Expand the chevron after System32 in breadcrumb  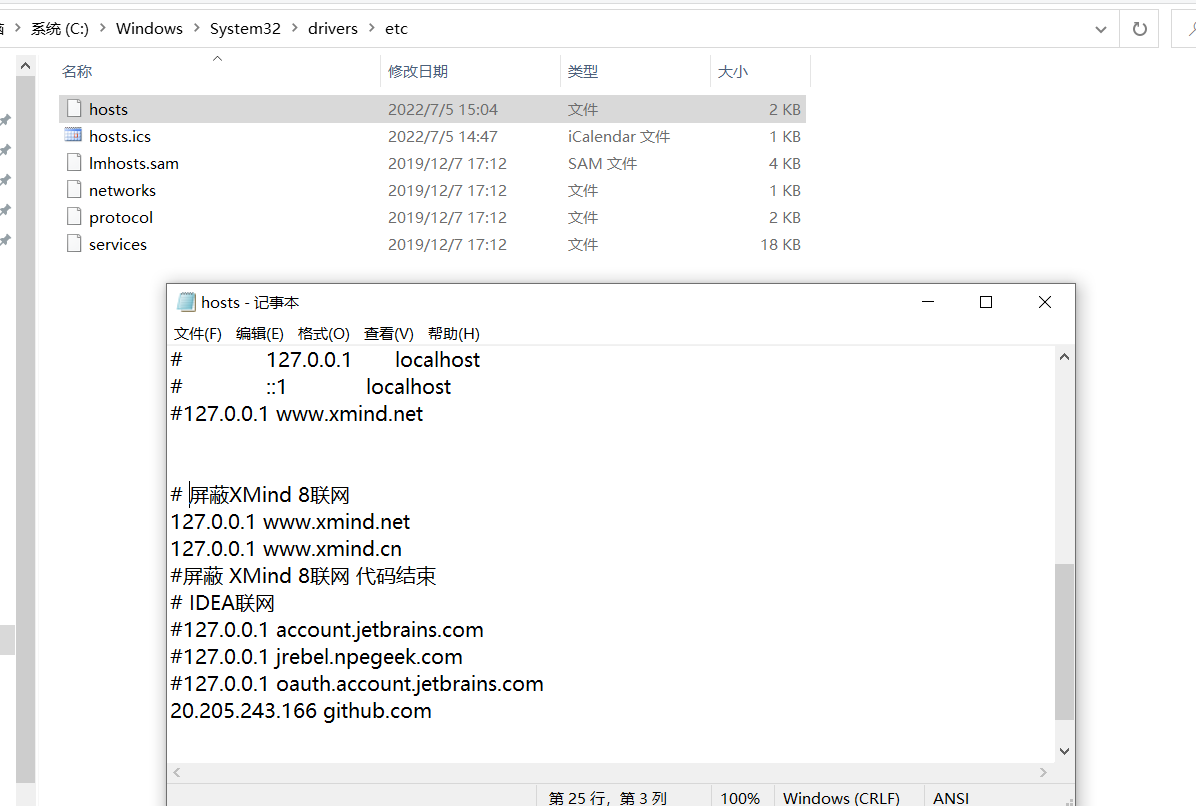pyautogui.click(x=294, y=28)
